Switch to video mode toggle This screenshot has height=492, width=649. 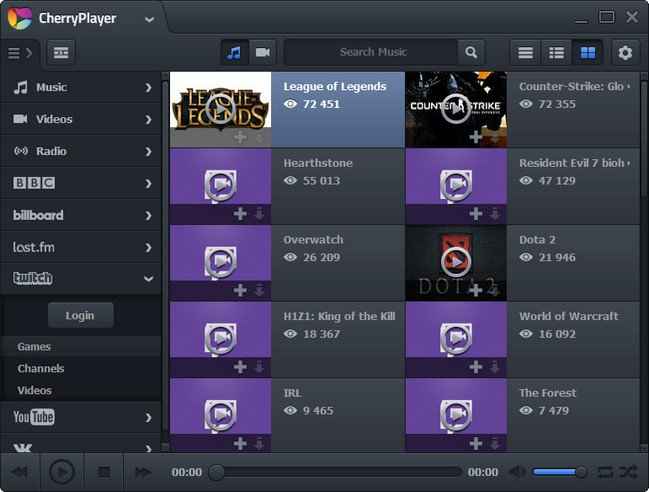click(262, 52)
